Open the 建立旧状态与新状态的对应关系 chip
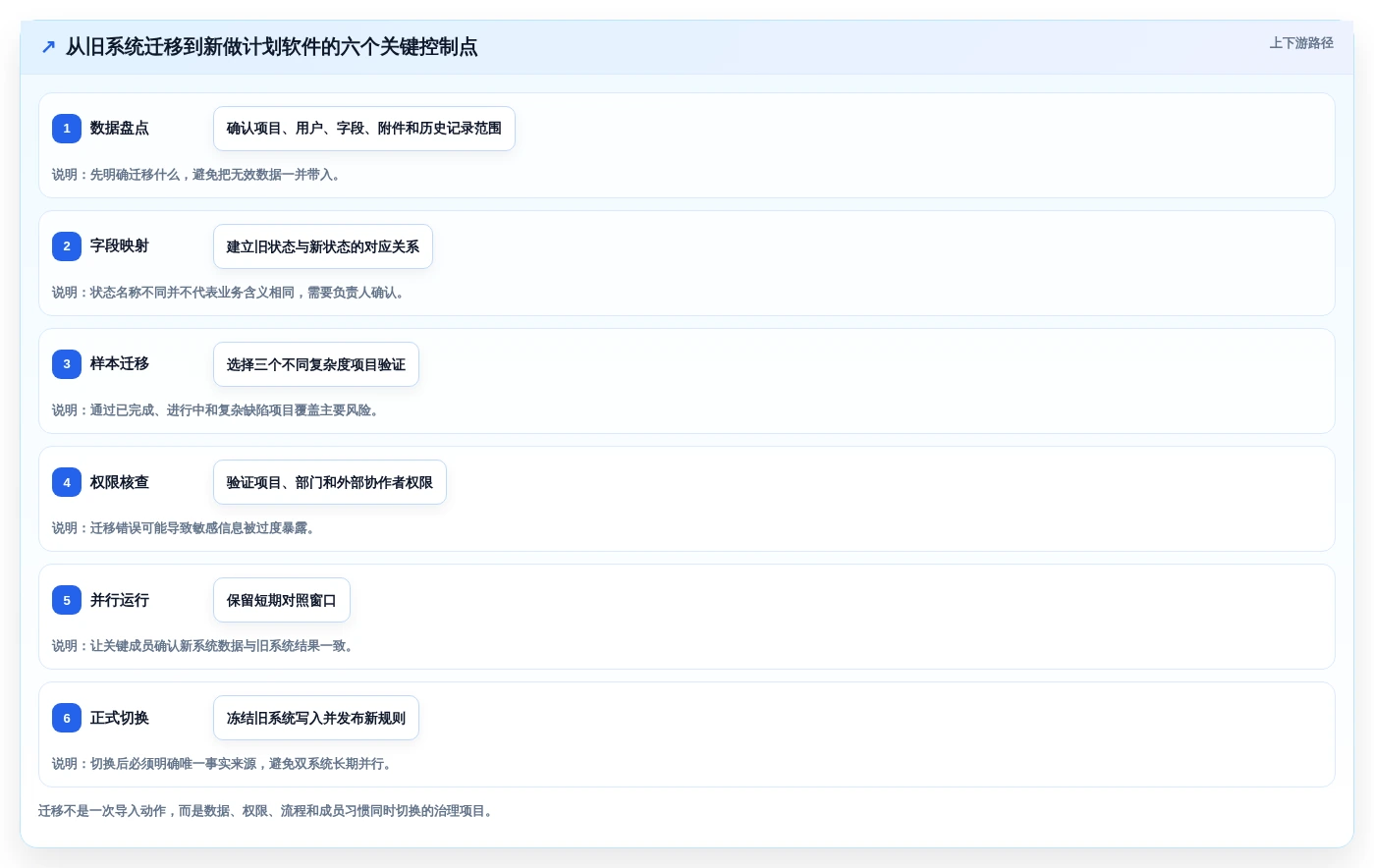The image size is (1374, 868). [x=323, y=246]
